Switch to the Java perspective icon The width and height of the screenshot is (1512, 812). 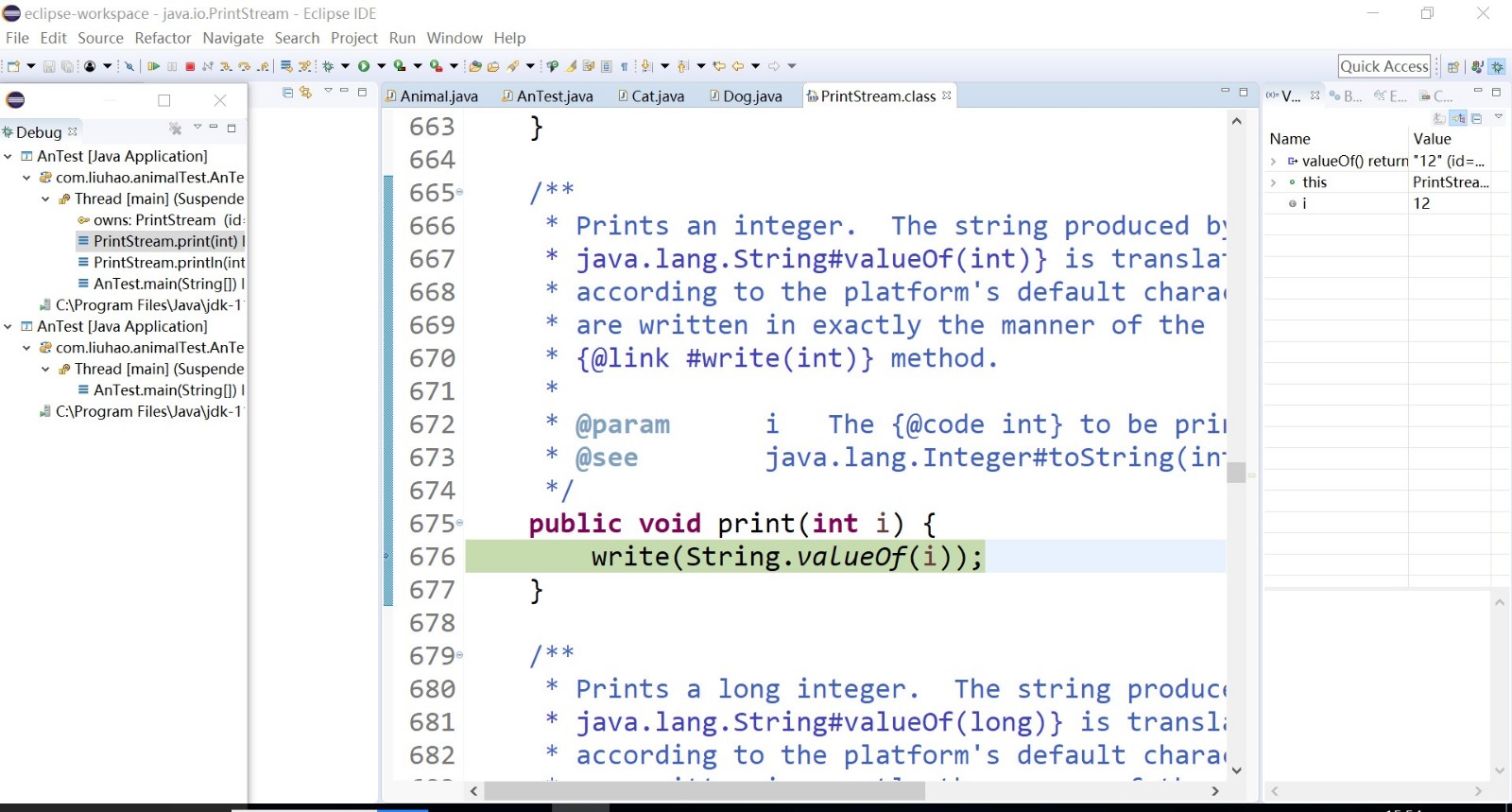click(x=1476, y=66)
